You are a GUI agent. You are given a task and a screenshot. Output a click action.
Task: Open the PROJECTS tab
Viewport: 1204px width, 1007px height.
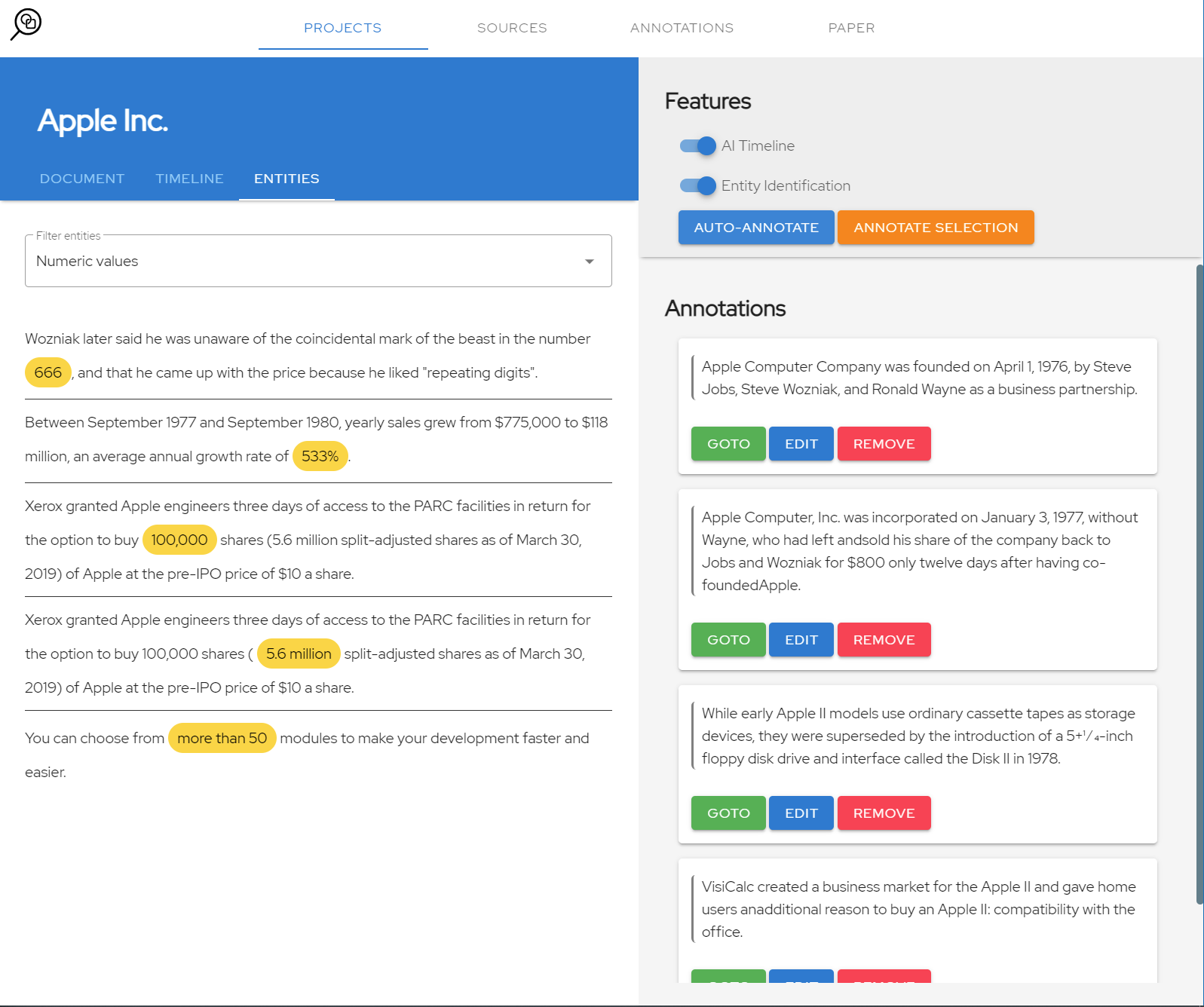click(x=343, y=28)
